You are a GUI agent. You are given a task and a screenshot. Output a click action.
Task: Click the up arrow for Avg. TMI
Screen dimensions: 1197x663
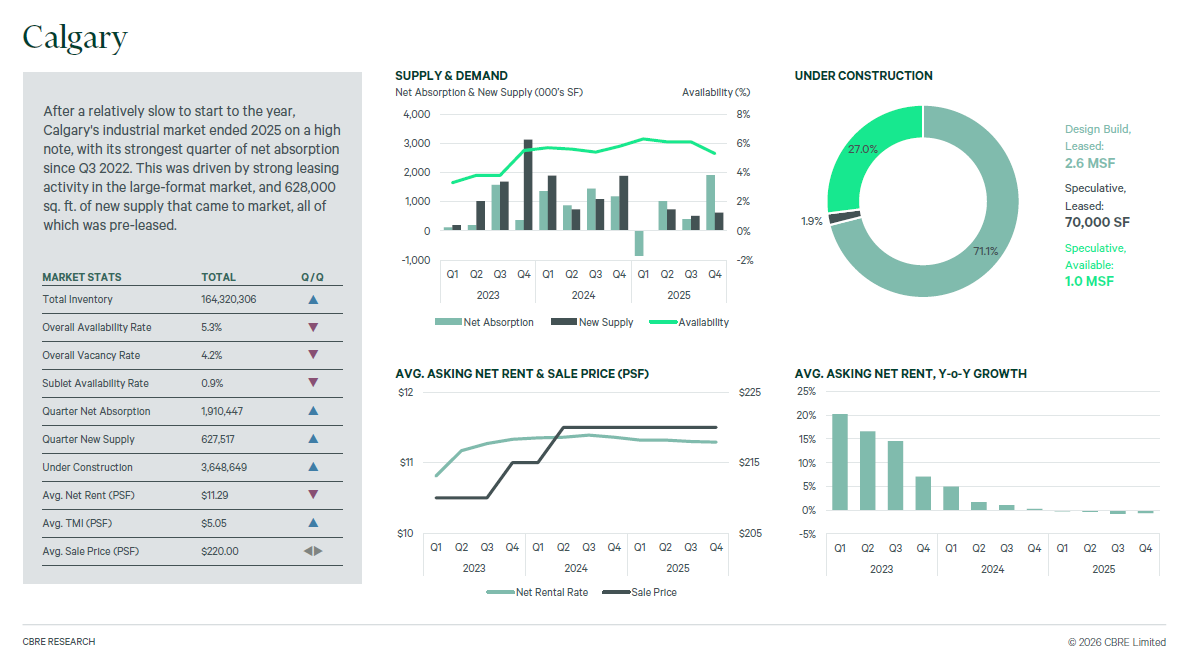point(313,523)
